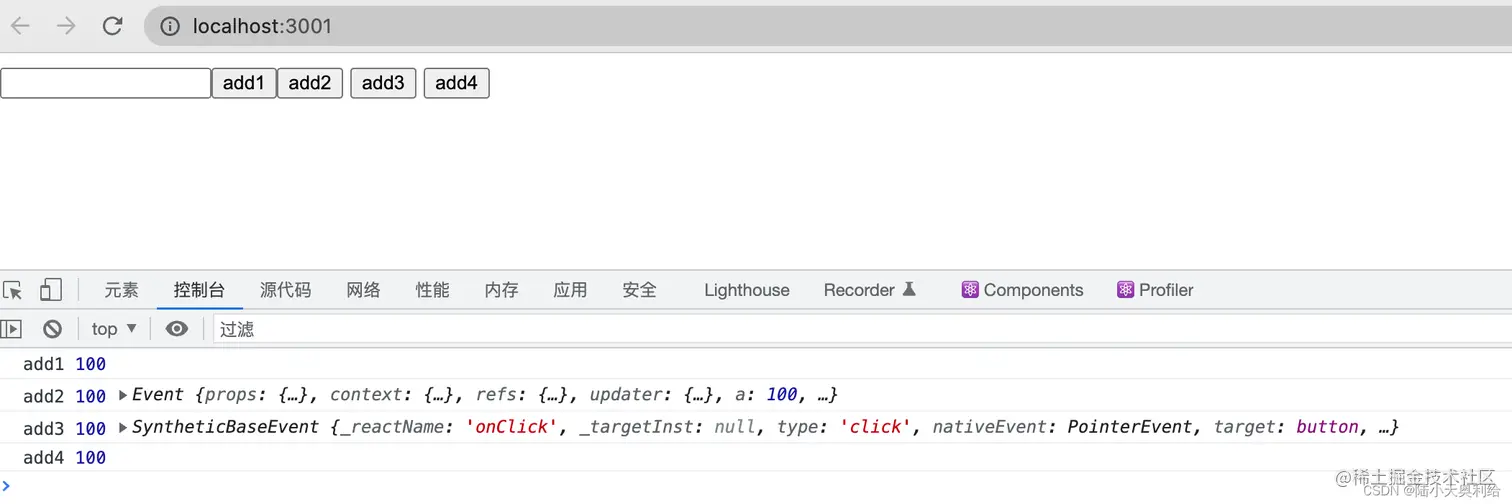
Task: Open the top context dropdown
Action: point(114,329)
